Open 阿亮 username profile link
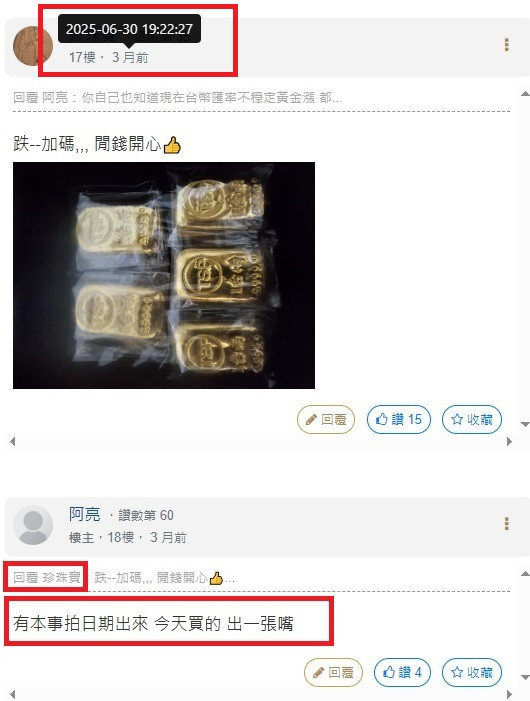The height and width of the screenshot is (701, 530). pyautogui.click(x=84, y=515)
